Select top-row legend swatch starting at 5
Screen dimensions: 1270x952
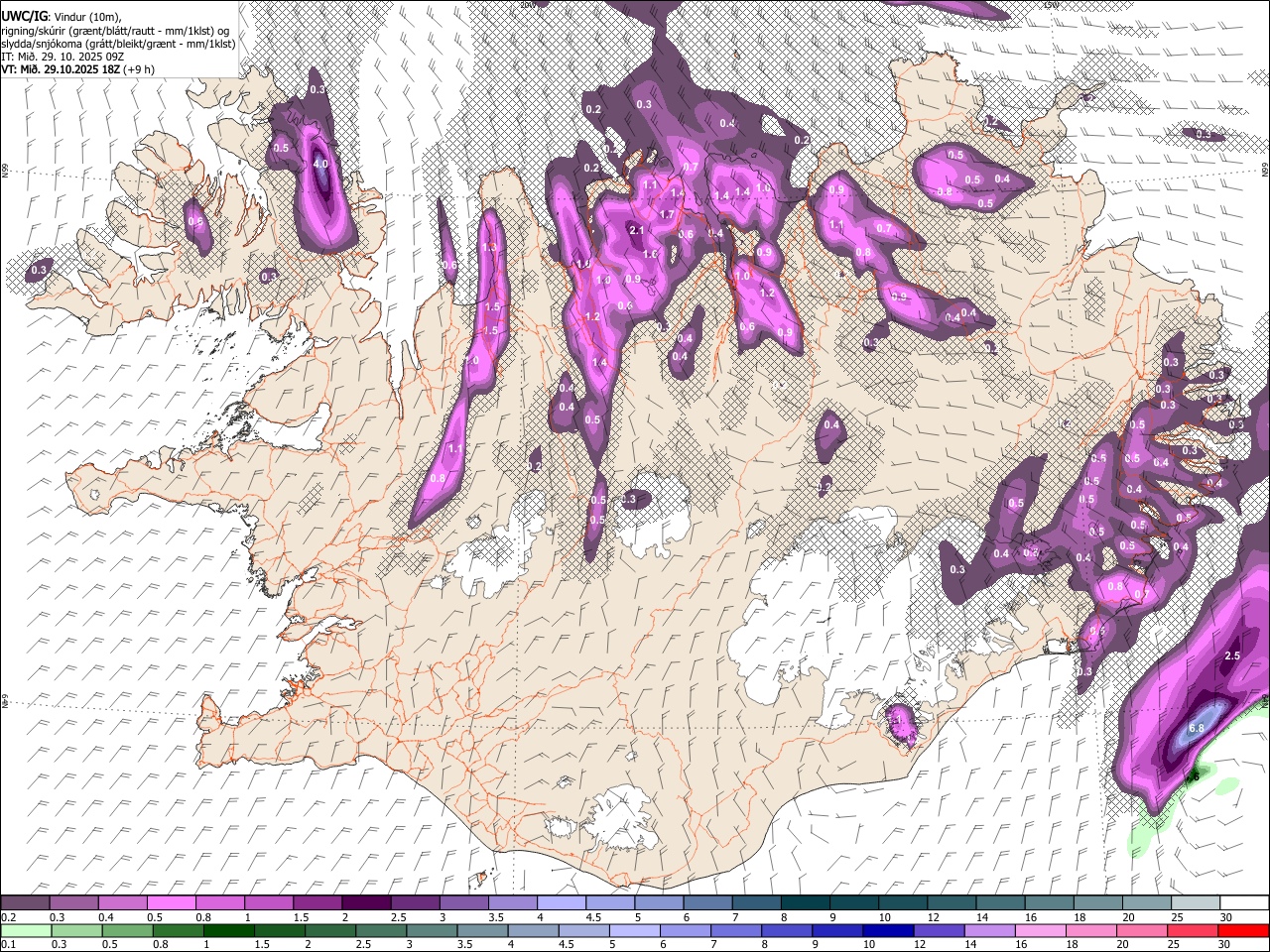click(659, 902)
